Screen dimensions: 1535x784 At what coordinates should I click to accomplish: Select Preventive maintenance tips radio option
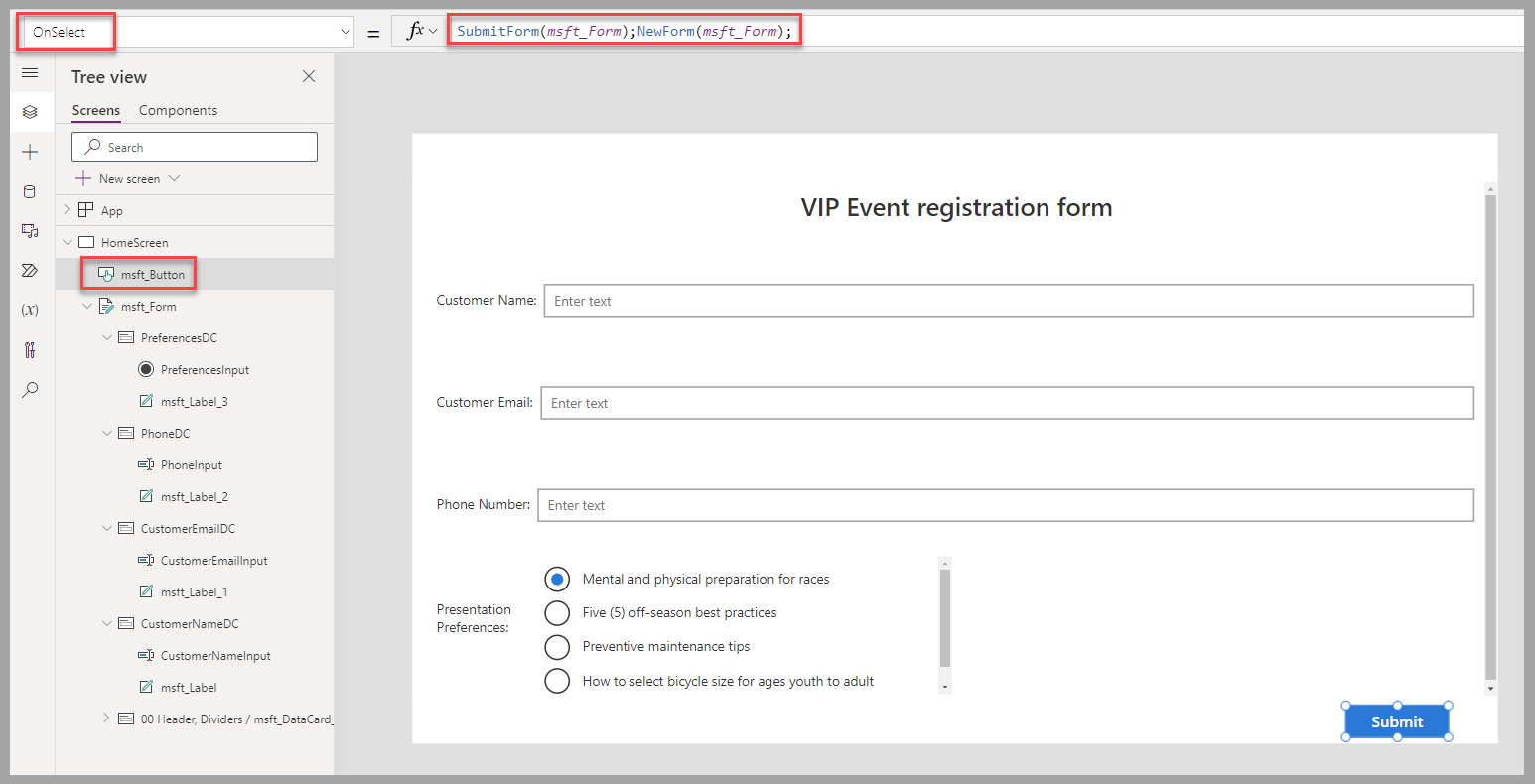(x=557, y=646)
